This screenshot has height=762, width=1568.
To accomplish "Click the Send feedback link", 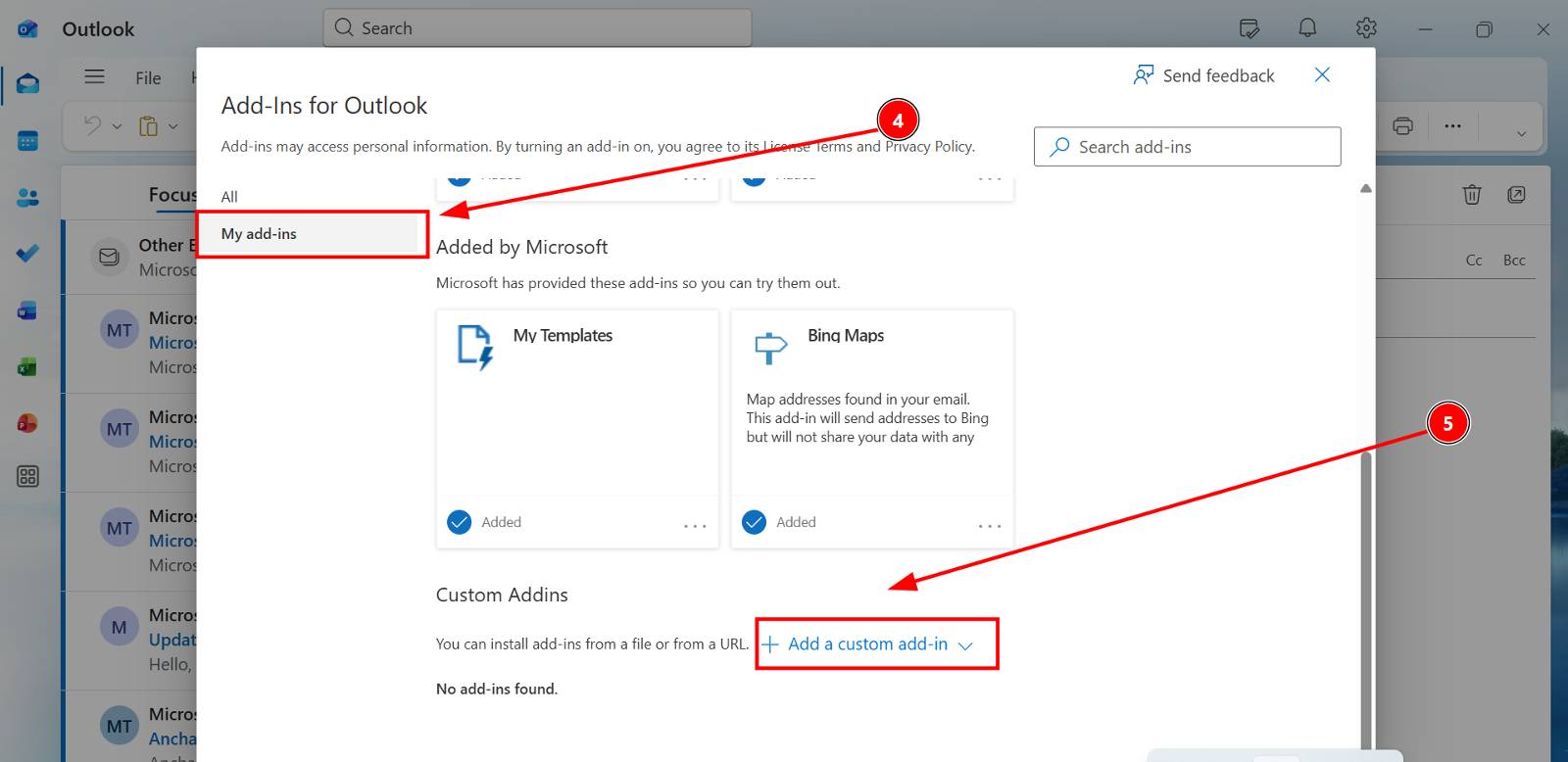I will [x=1204, y=75].
